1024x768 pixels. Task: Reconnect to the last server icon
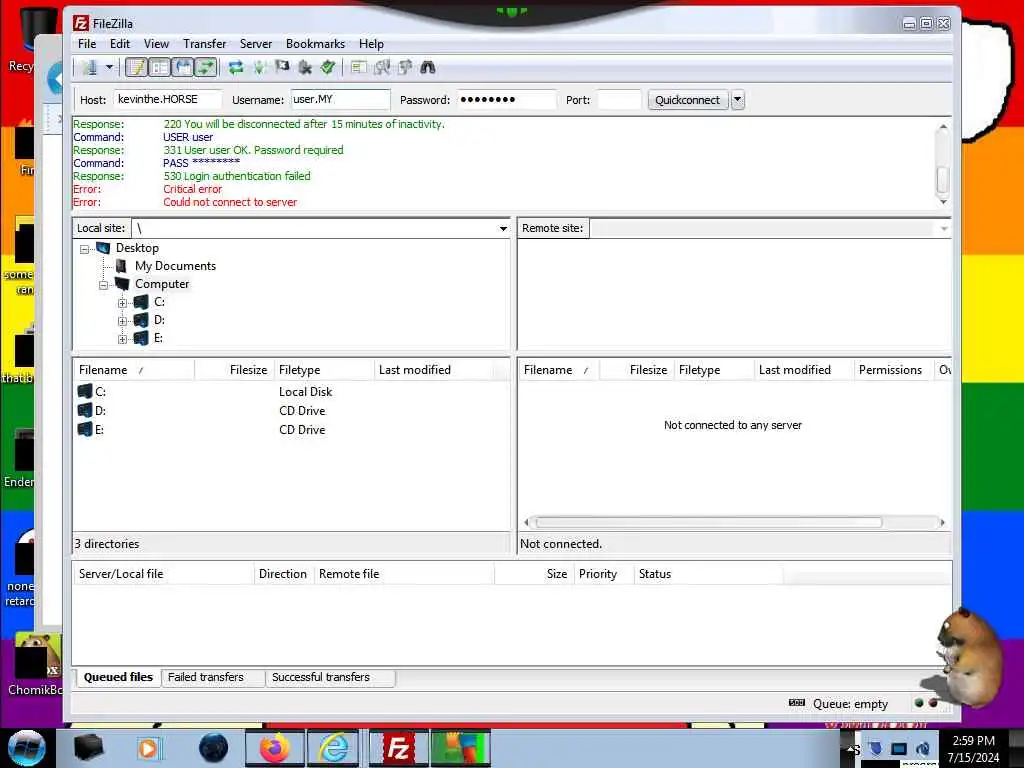[x=328, y=67]
